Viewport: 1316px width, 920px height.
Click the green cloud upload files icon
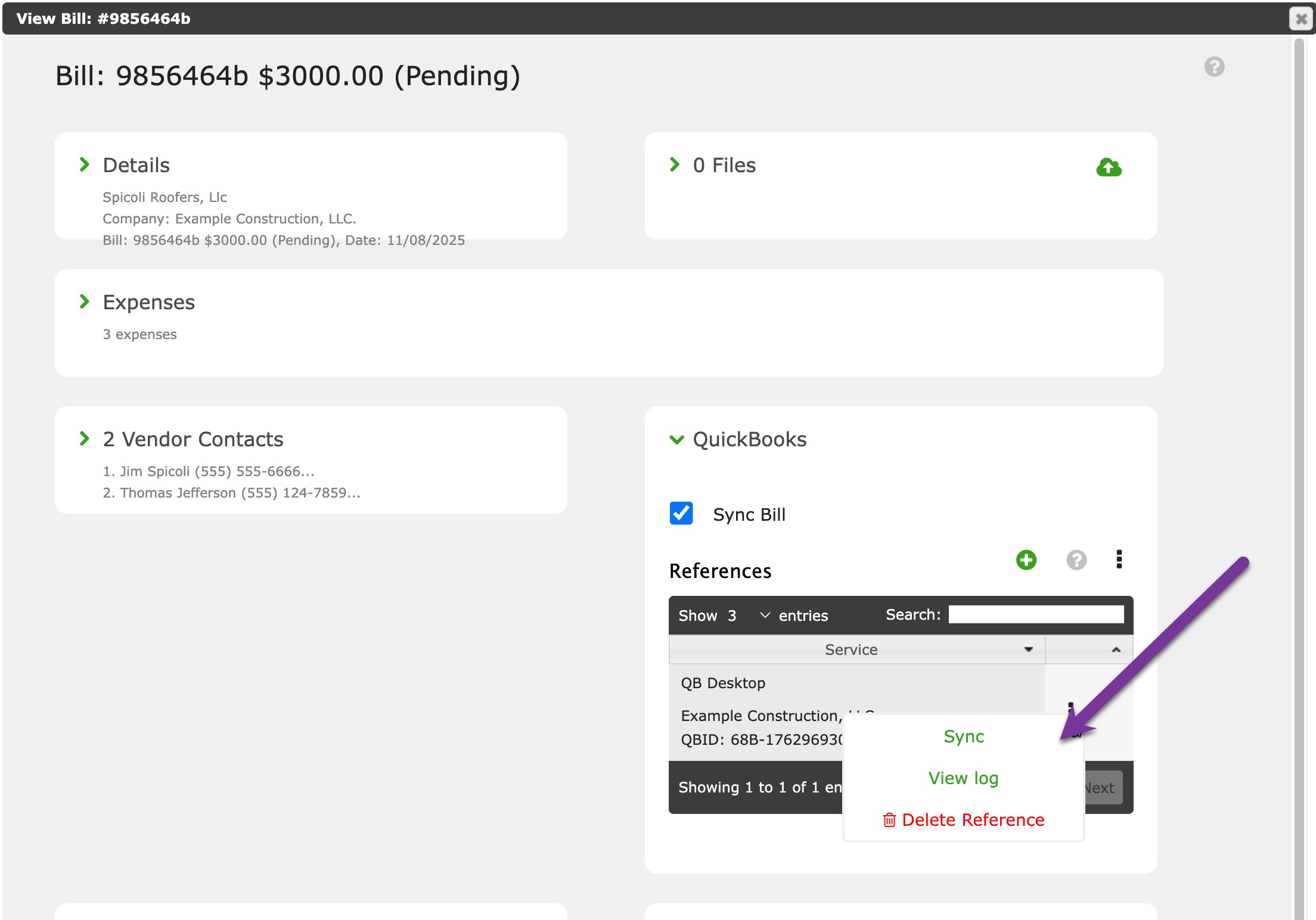point(1109,167)
